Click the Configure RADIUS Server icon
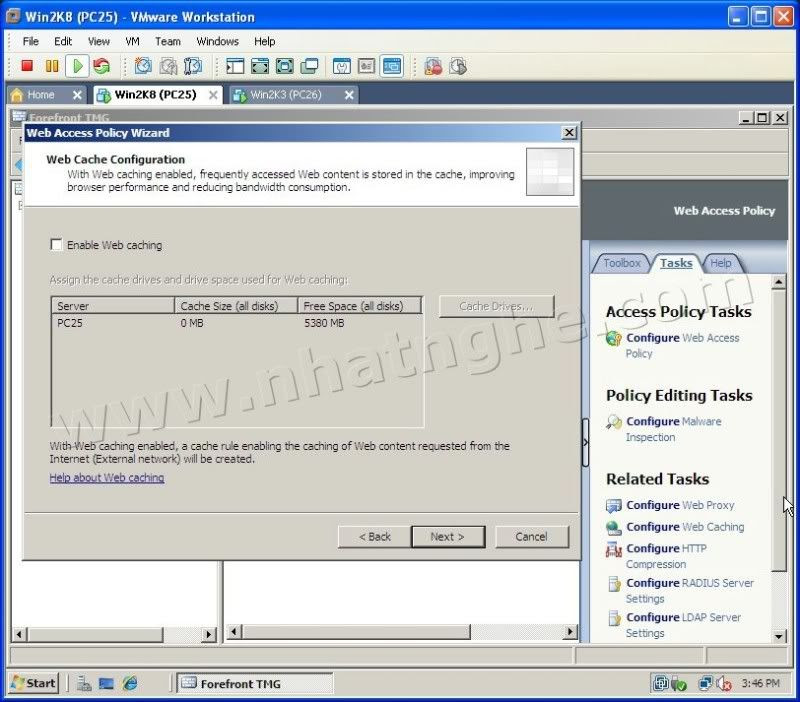The width and height of the screenshot is (800, 702). (x=614, y=584)
